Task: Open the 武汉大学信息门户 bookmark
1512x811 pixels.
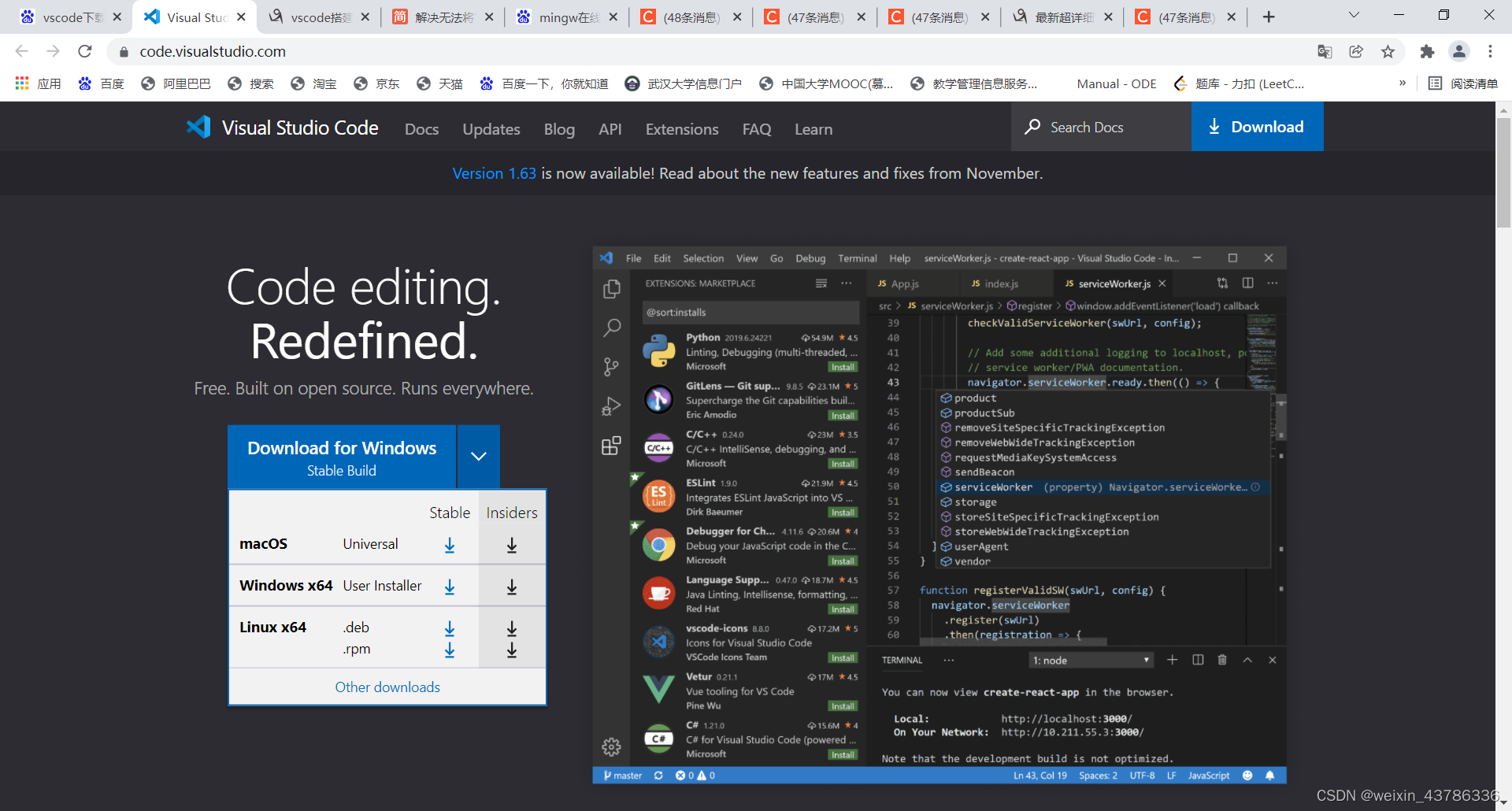Action: click(684, 83)
